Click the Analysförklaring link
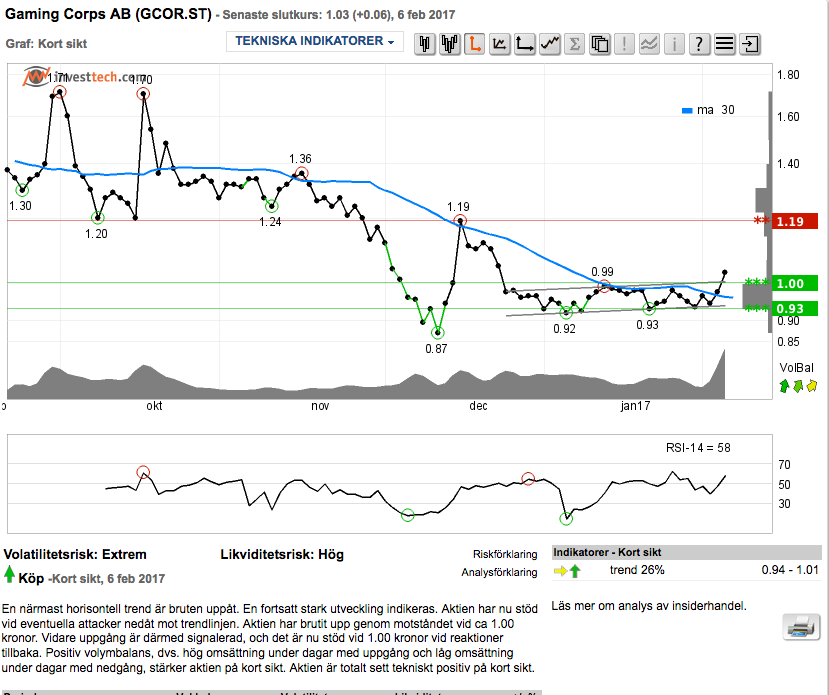Viewport: 829px width, 695px height. (499, 572)
